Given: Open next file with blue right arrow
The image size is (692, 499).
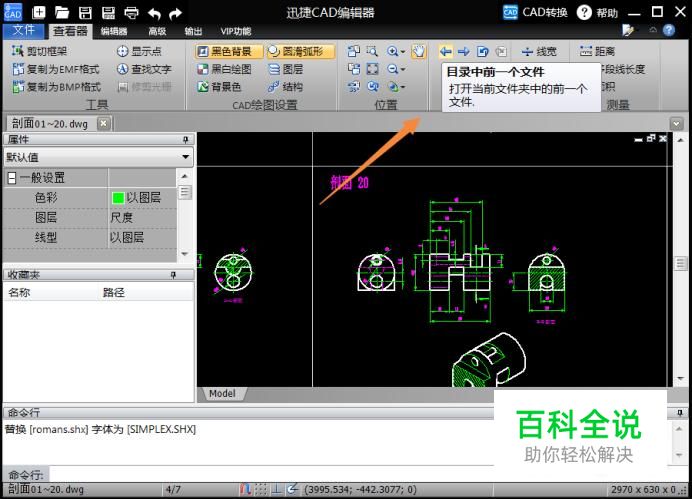Looking at the screenshot, I should [463, 52].
